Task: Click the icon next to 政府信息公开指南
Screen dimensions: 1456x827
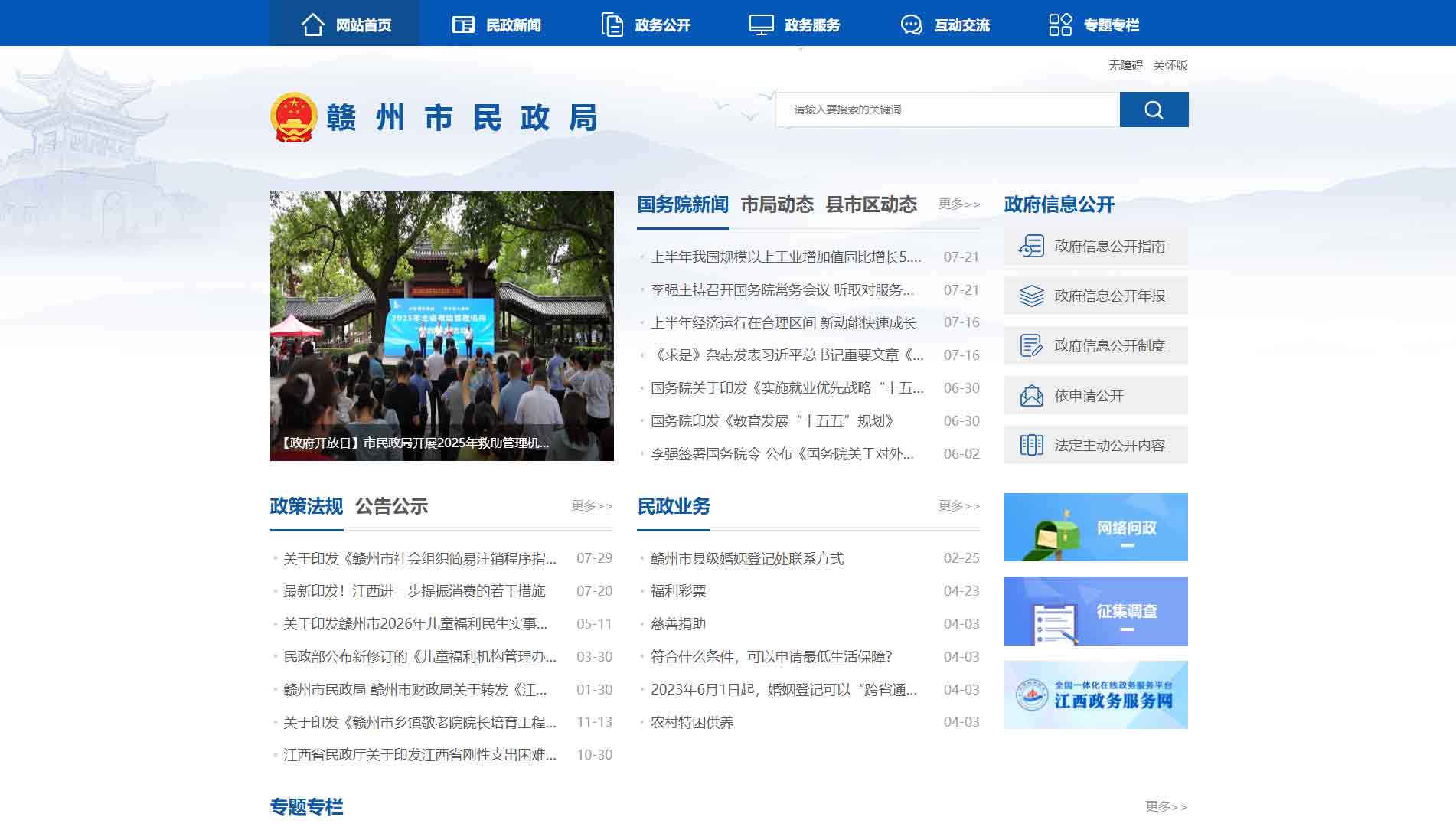Action: tap(1031, 246)
